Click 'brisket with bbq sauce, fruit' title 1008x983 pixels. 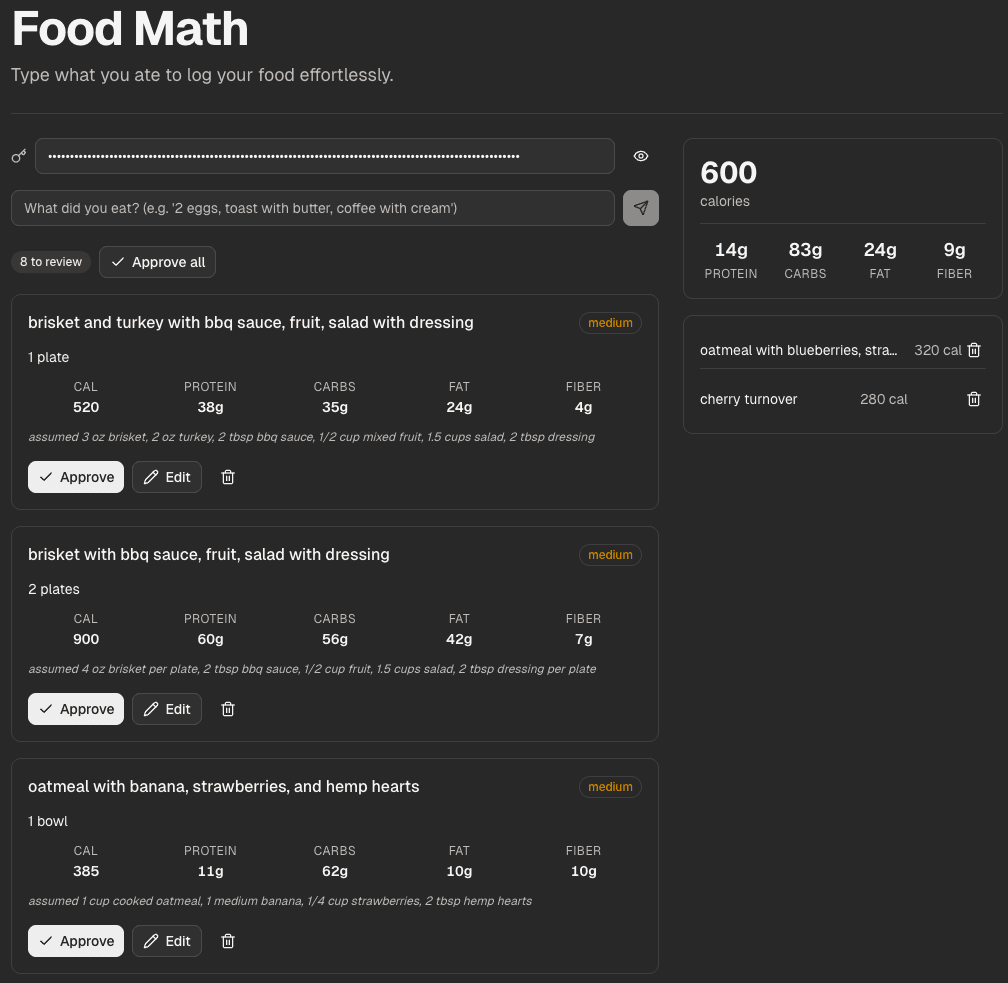point(209,555)
